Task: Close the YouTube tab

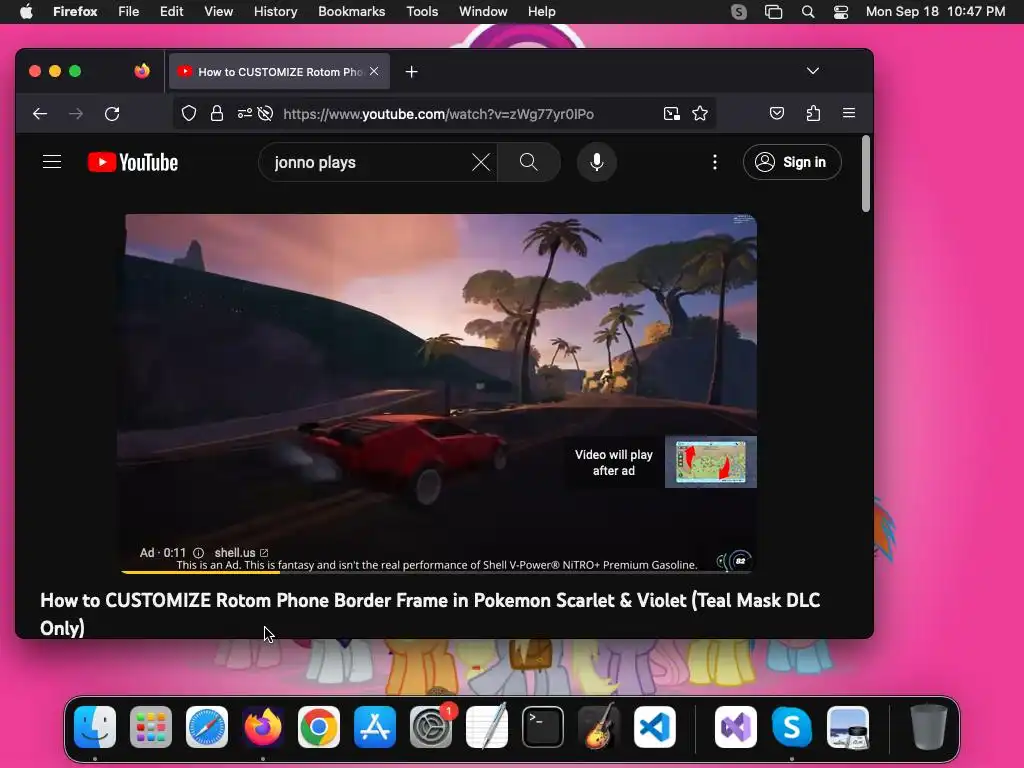Action: 374,71
